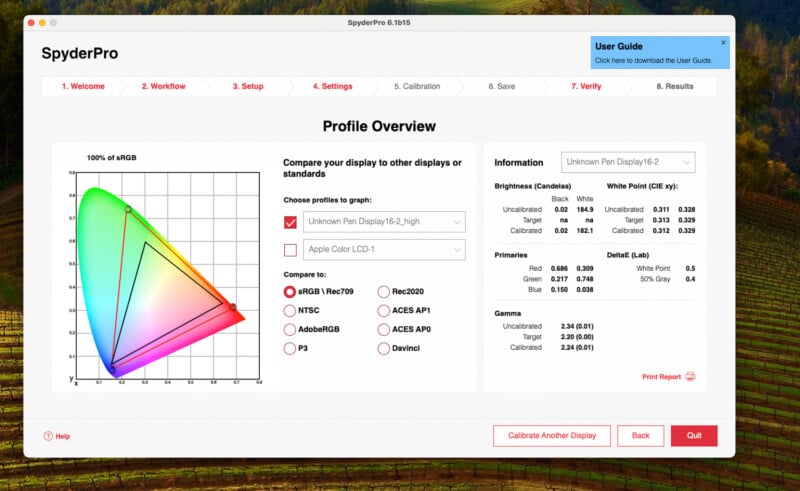Click the Back button

tap(640, 436)
